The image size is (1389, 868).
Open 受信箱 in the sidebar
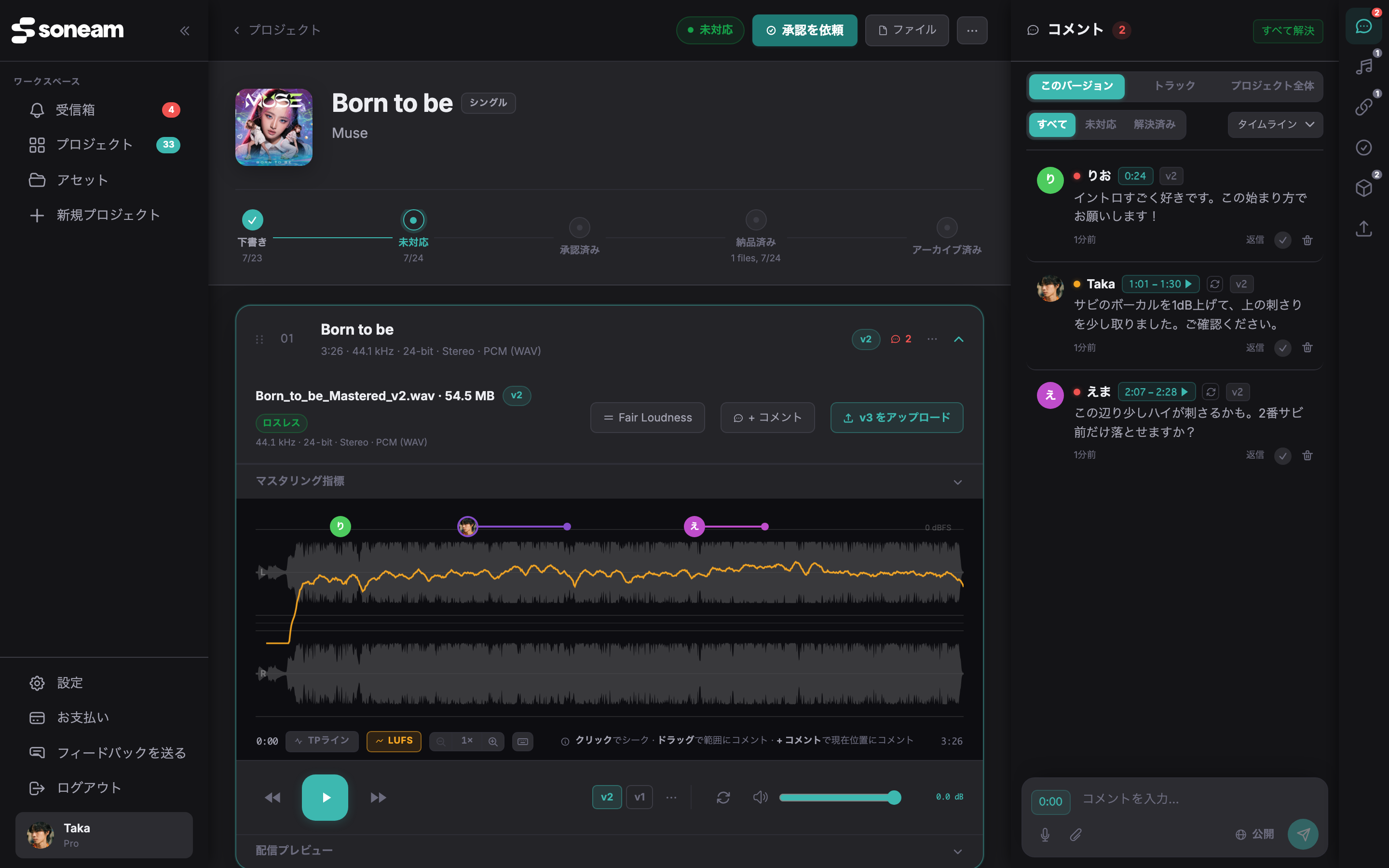click(x=104, y=109)
